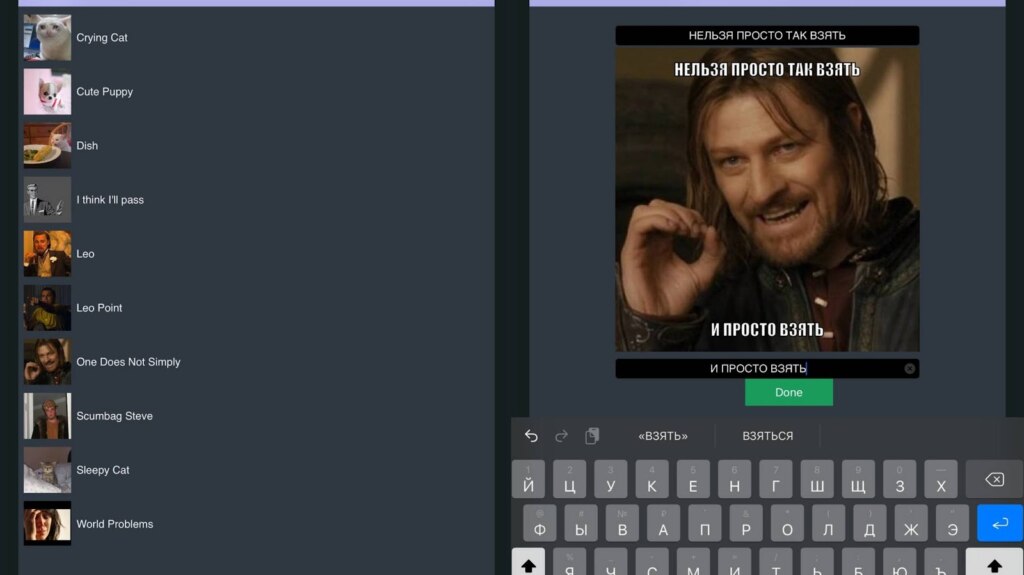Click the 'One Does Not Simply' label
Image resolution: width=1024 pixels, height=575 pixels.
[x=128, y=362]
